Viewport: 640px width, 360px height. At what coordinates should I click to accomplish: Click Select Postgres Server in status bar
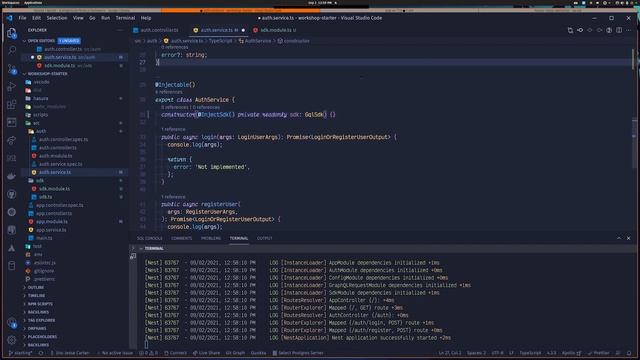point(298,353)
